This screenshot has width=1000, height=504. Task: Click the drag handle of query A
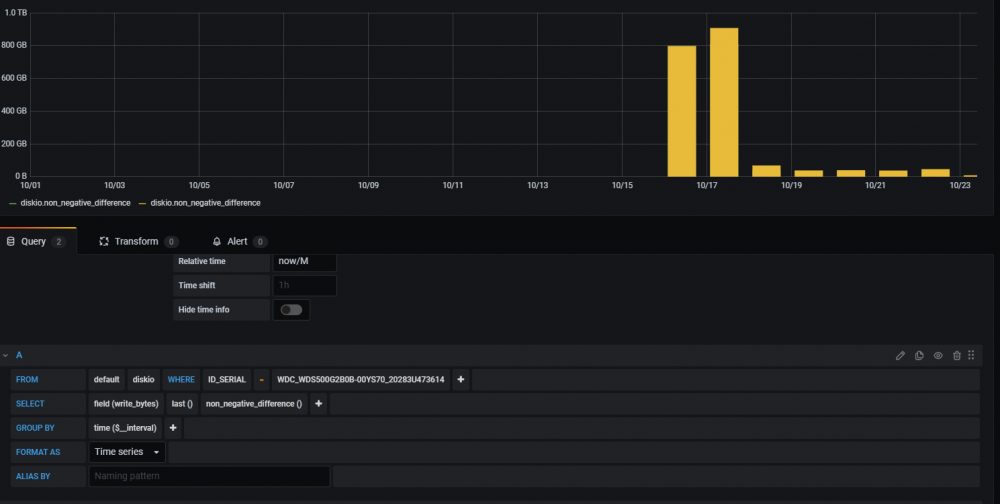point(971,355)
